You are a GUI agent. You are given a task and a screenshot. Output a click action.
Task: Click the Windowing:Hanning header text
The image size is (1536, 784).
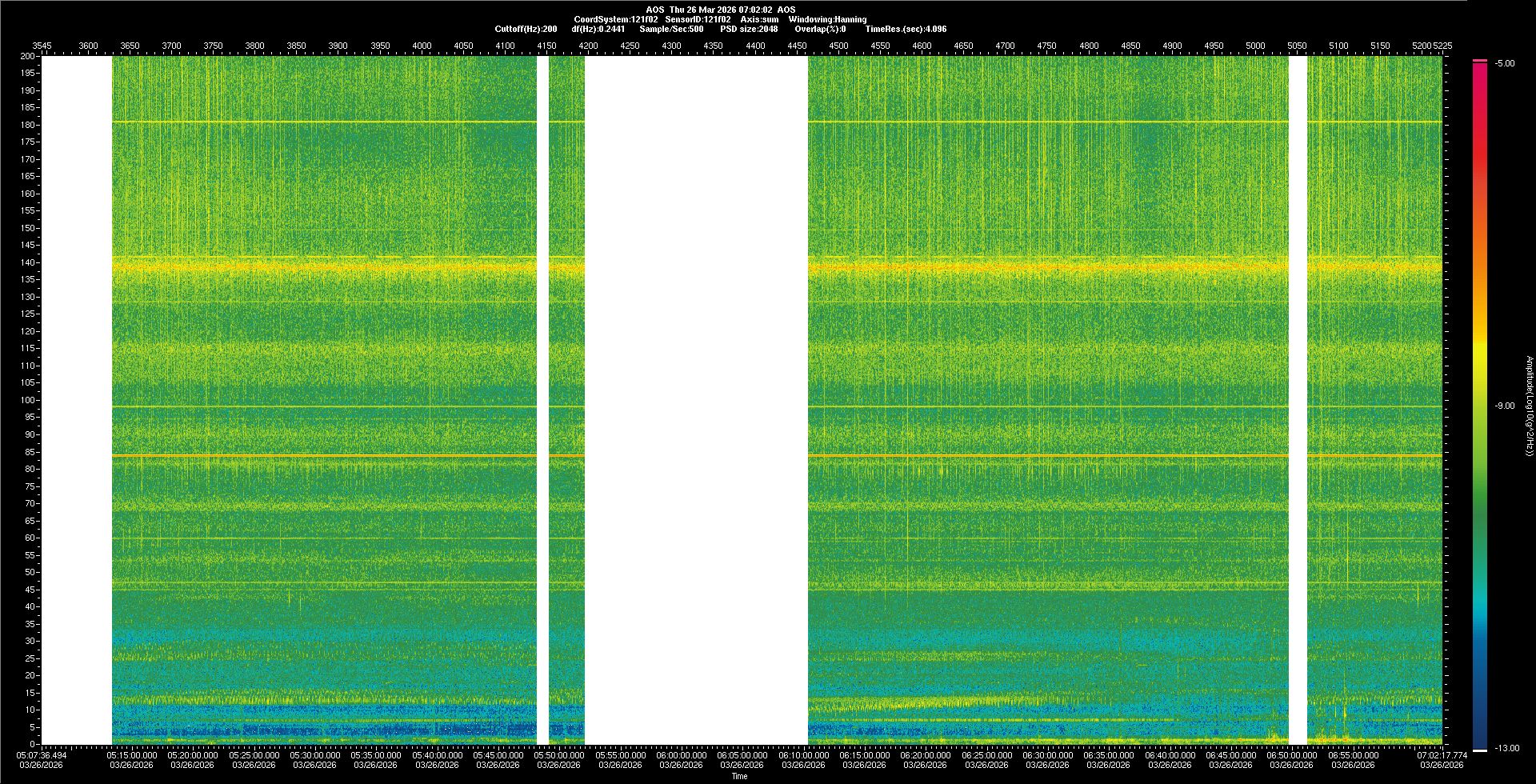tap(827, 19)
